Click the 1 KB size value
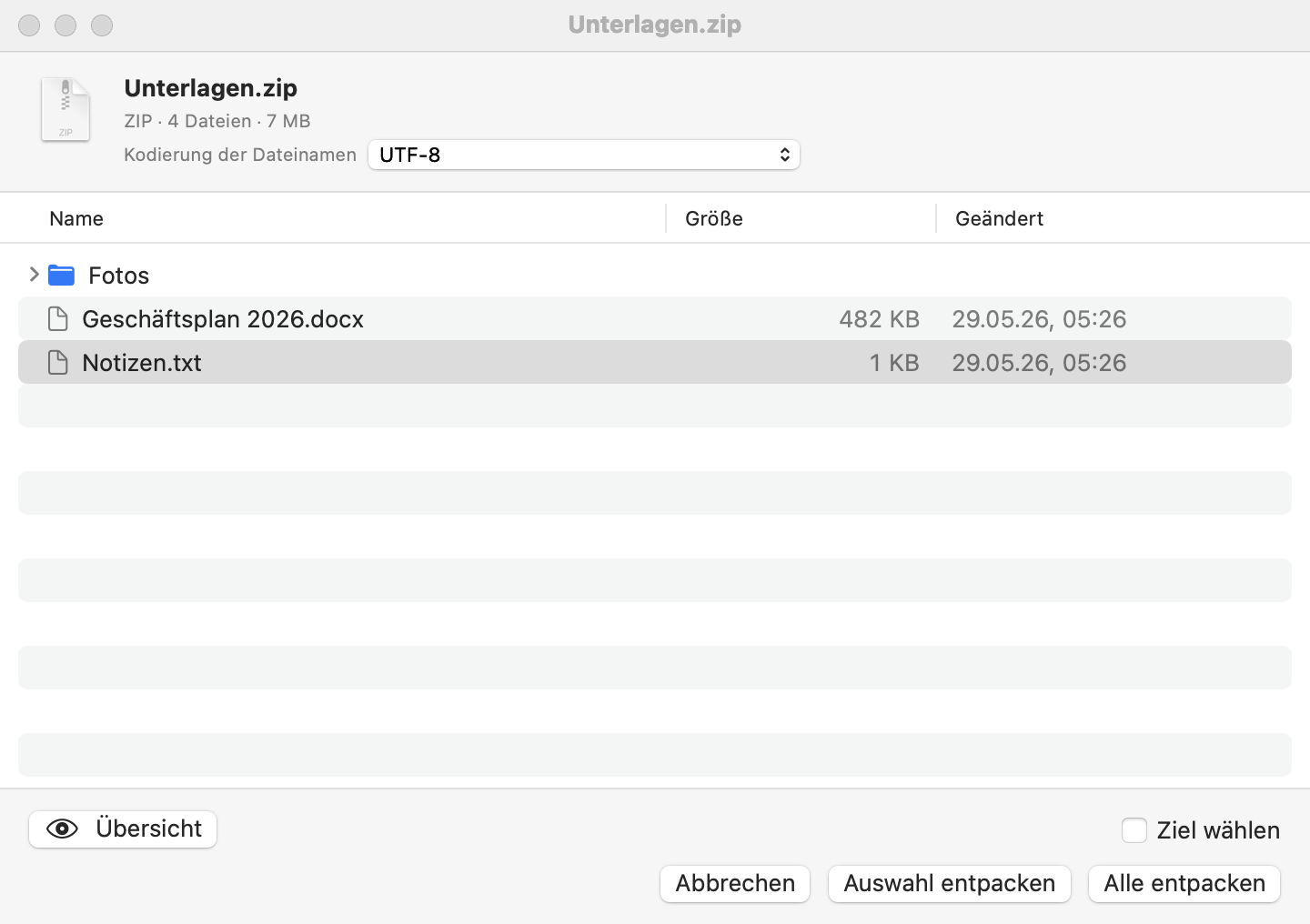The height and width of the screenshot is (924, 1310). [894, 363]
